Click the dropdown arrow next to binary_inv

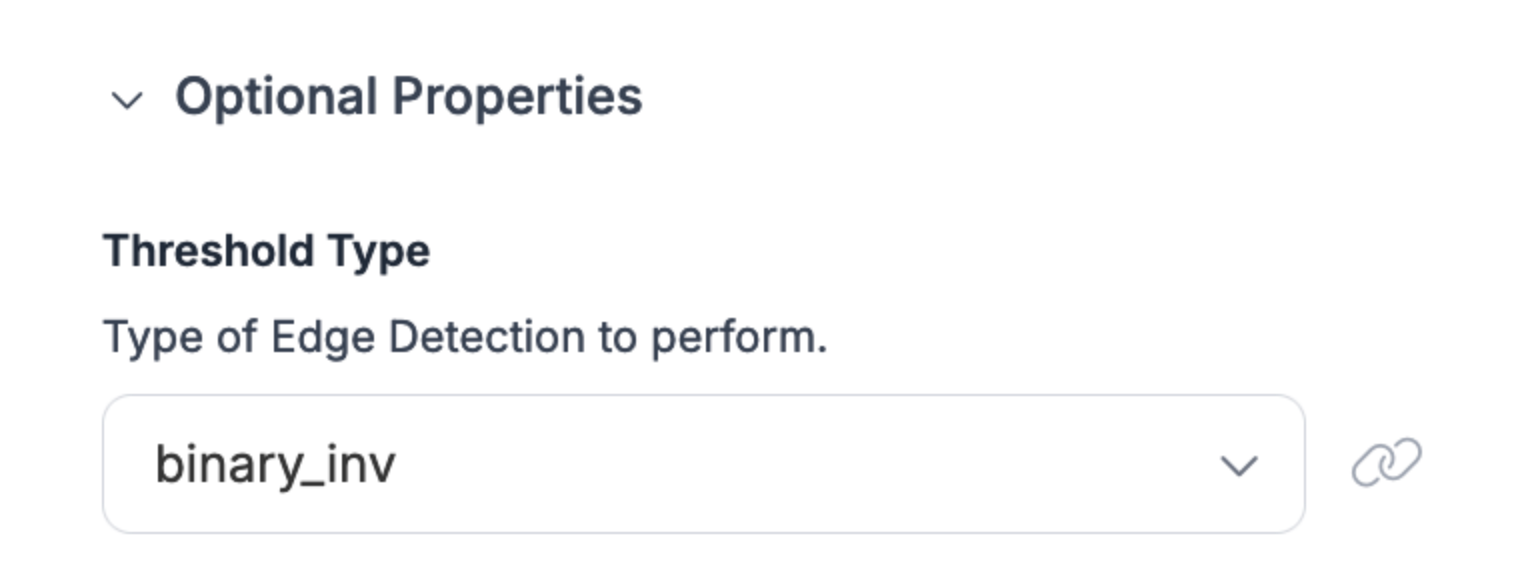pos(1238,465)
